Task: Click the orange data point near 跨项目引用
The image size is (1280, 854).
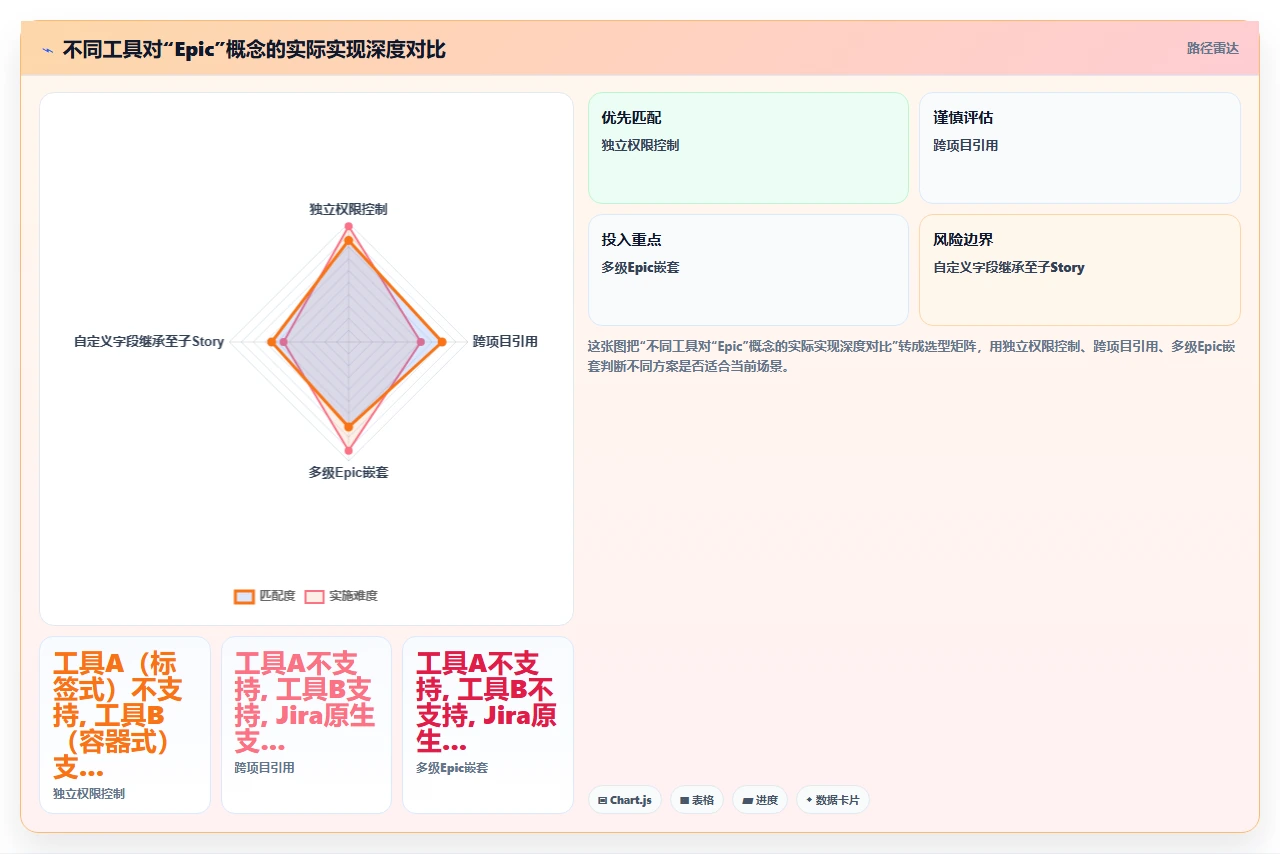Action: click(x=443, y=342)
